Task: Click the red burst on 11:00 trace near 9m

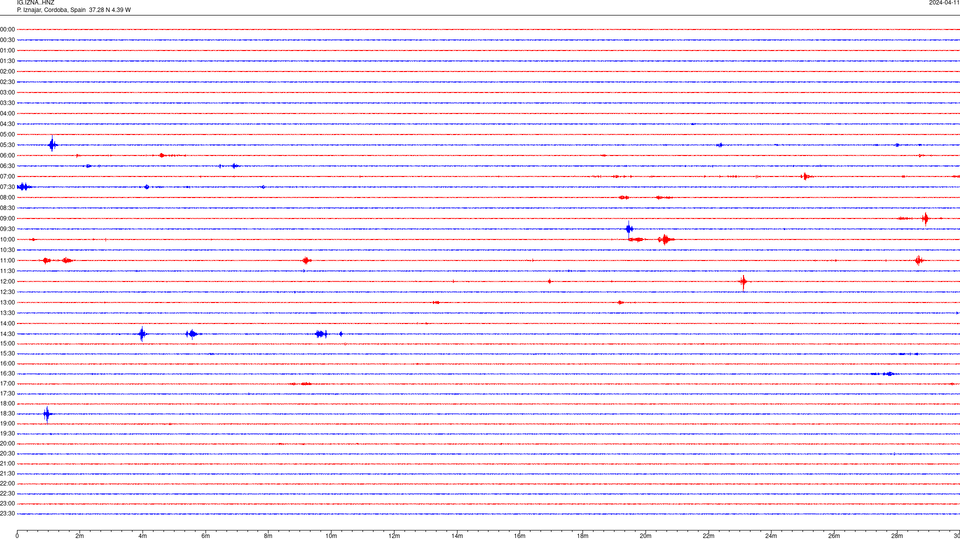Action: [306, 261]
